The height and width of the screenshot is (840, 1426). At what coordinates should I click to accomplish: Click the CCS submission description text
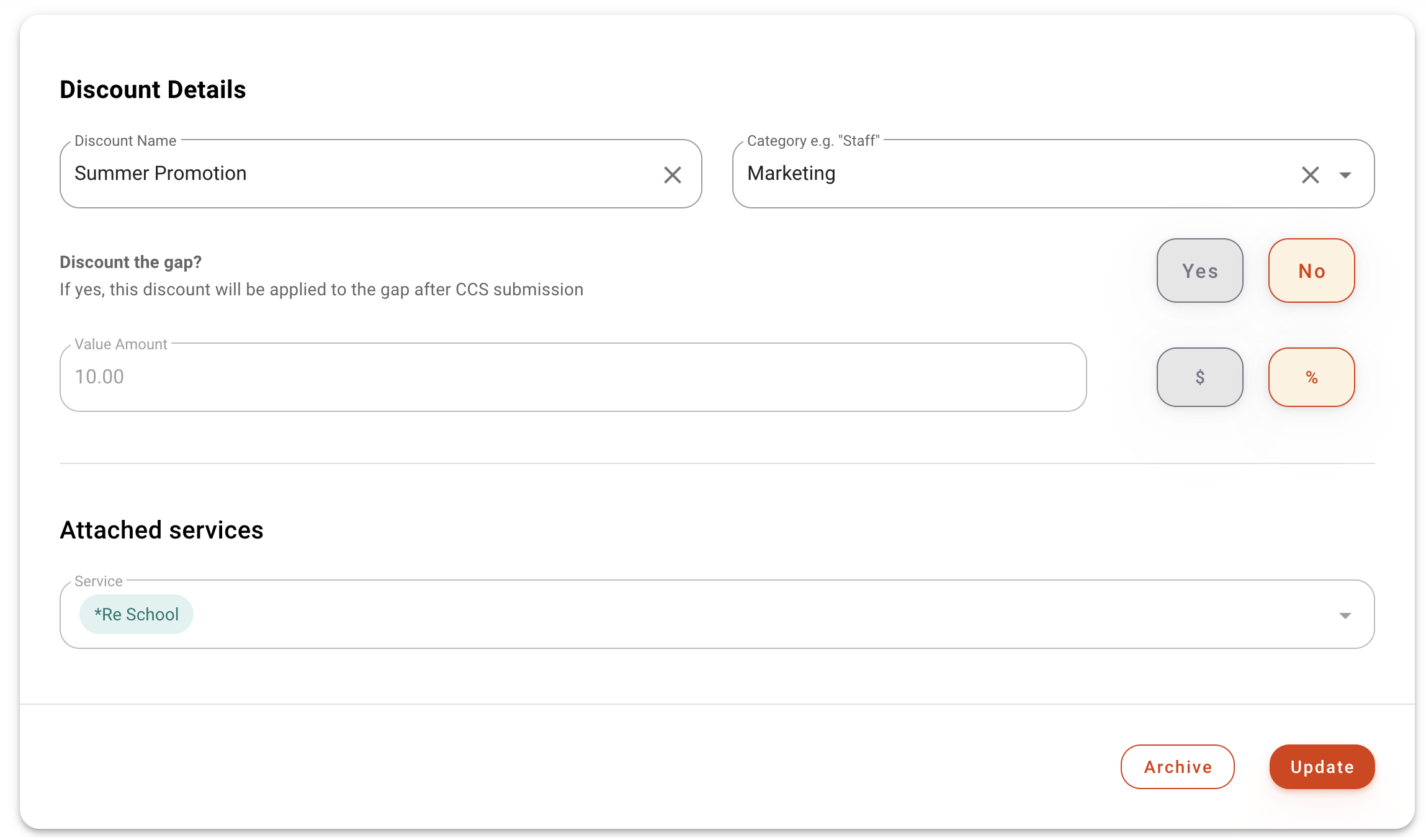click(321, 290)
